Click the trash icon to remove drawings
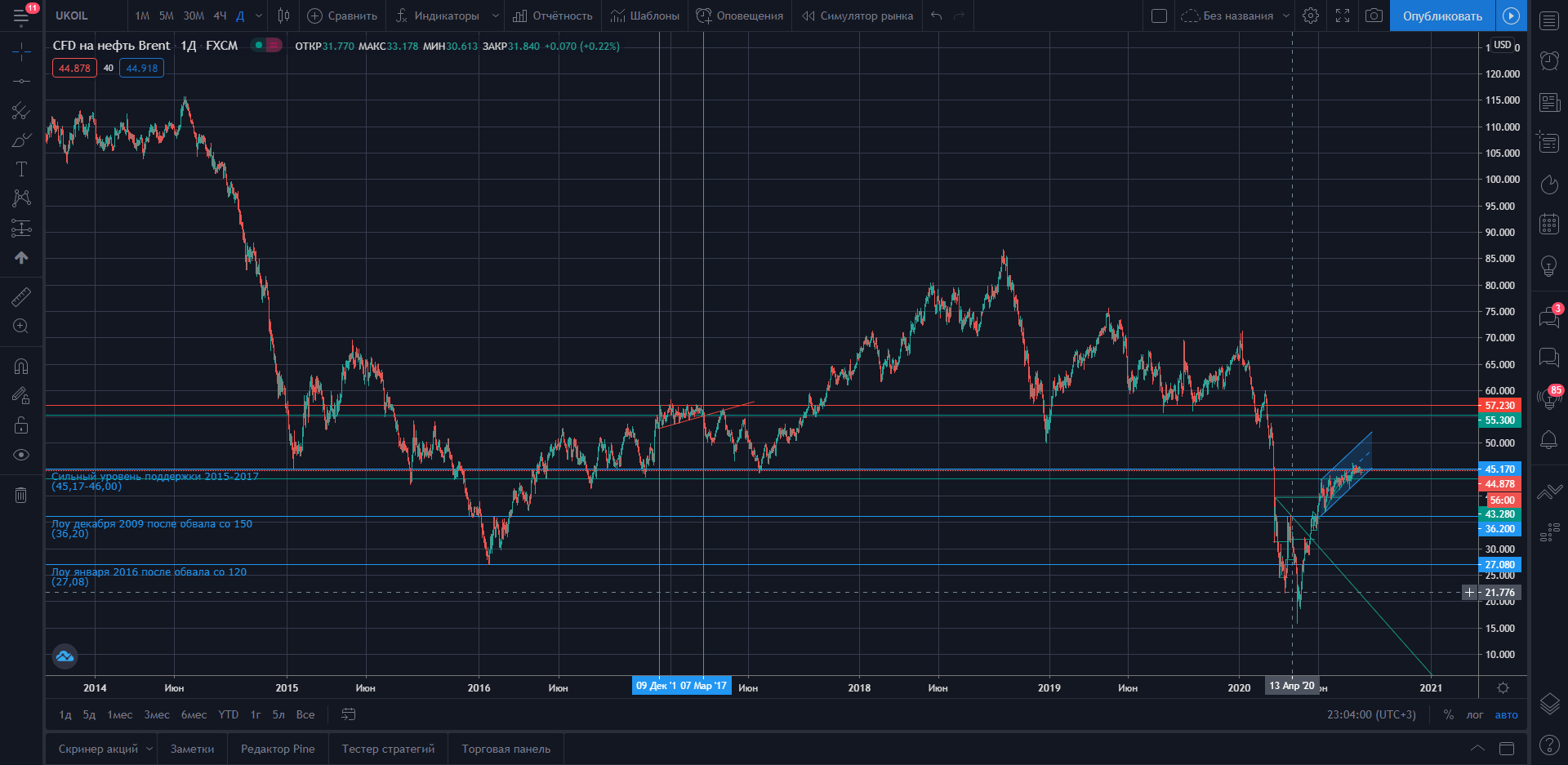The image size is (1568, 765). coord(21,495)
